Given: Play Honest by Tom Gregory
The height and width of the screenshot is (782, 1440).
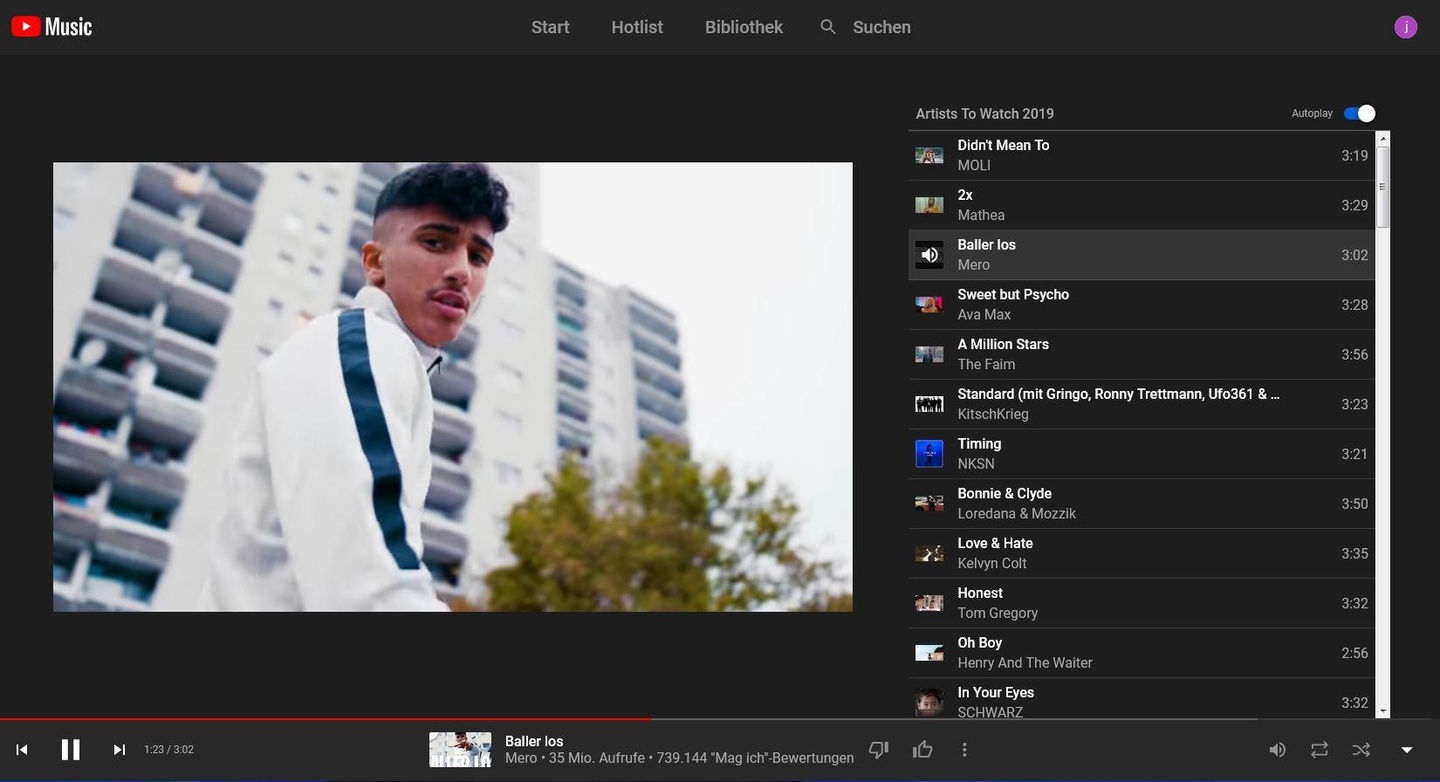Looking at the screenshot, I should pyautogui.click(x=1141, y=603).
